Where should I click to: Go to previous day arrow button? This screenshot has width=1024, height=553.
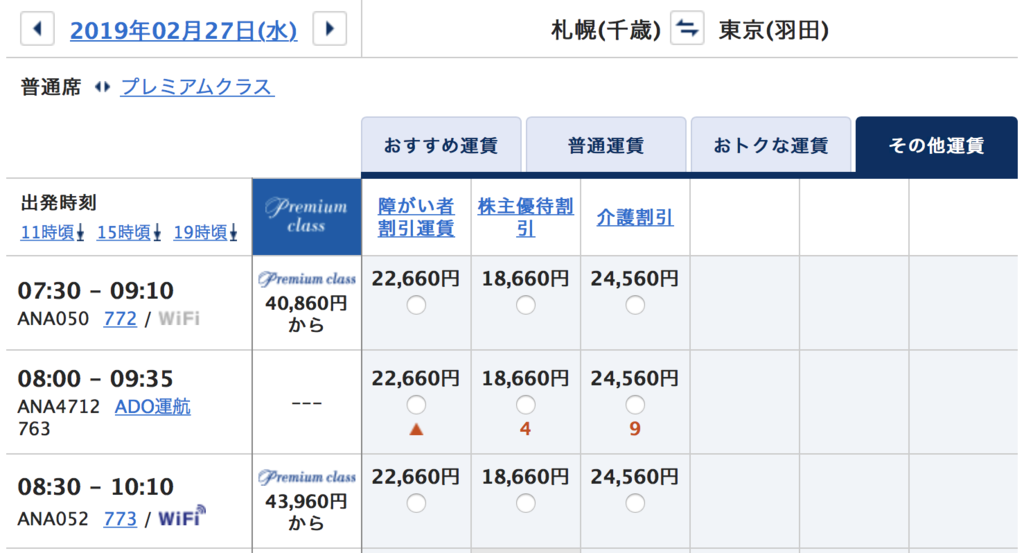[x=37, y=29]
